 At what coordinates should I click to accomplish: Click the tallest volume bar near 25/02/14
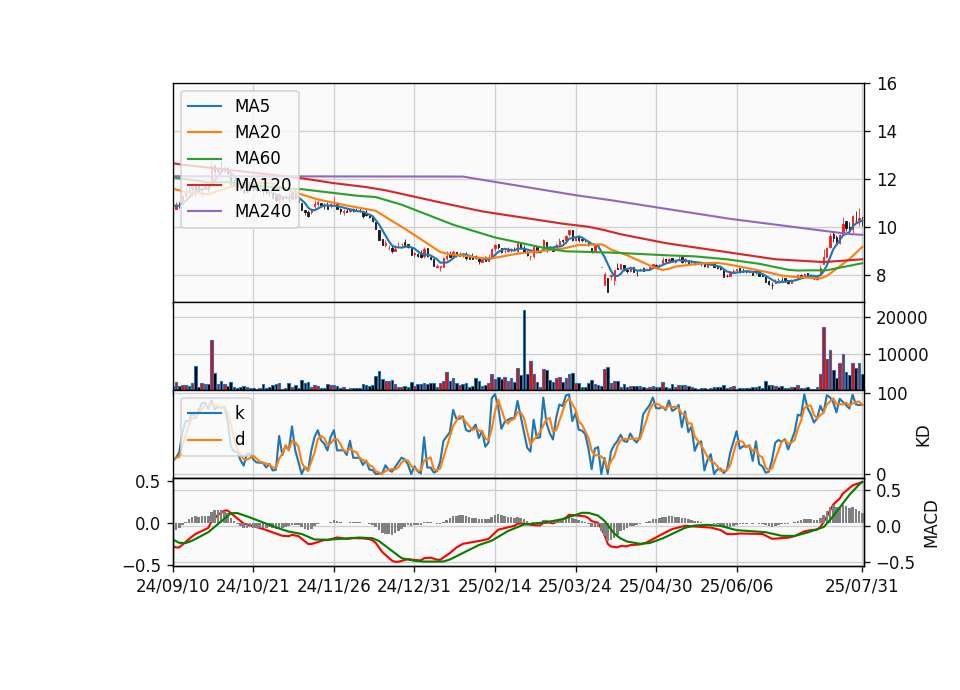[x=524, y=350]
